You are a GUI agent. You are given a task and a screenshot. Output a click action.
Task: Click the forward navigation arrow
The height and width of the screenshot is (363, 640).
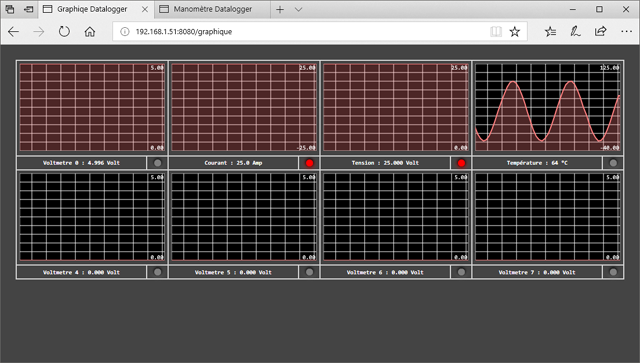[x=39, y=31]
